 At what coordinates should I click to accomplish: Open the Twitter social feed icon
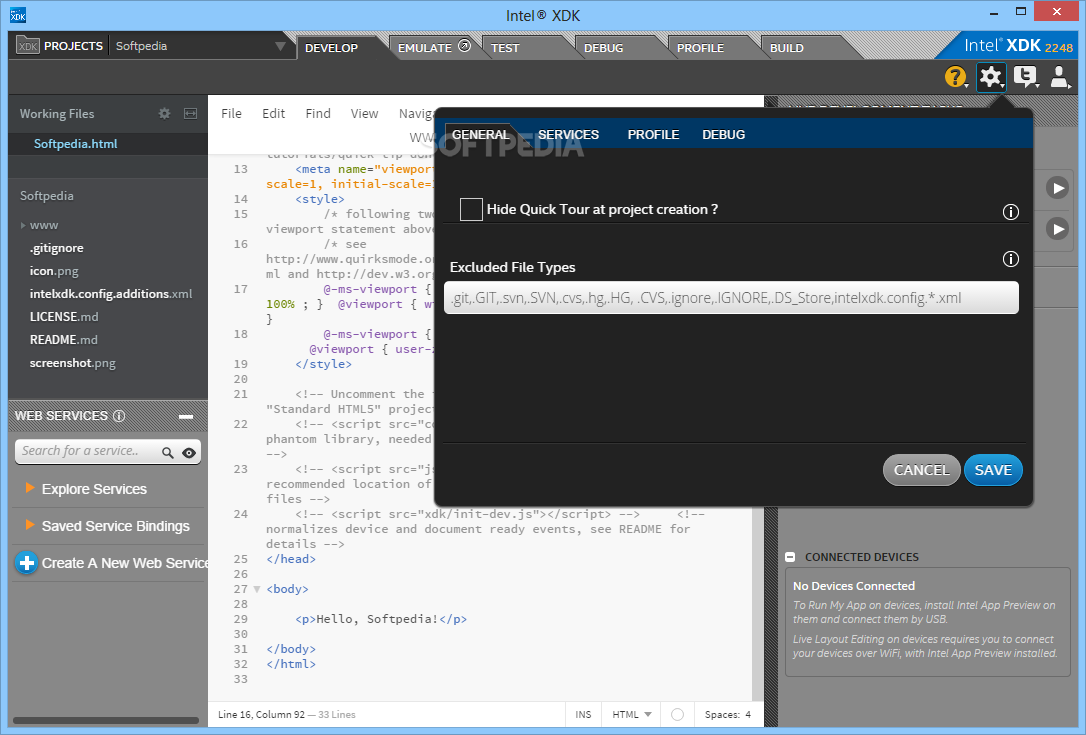pyautogui.click(x=1026, y=77)
